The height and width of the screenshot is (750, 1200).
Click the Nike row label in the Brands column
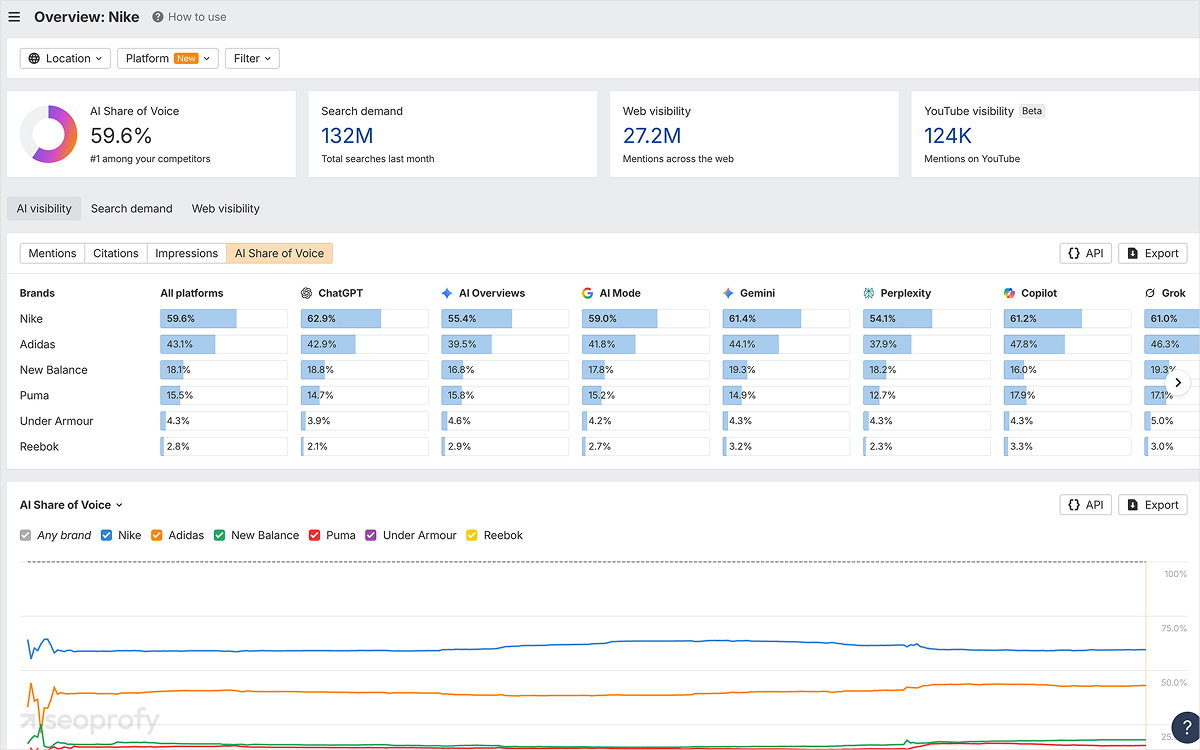click(x=31, y=319)
